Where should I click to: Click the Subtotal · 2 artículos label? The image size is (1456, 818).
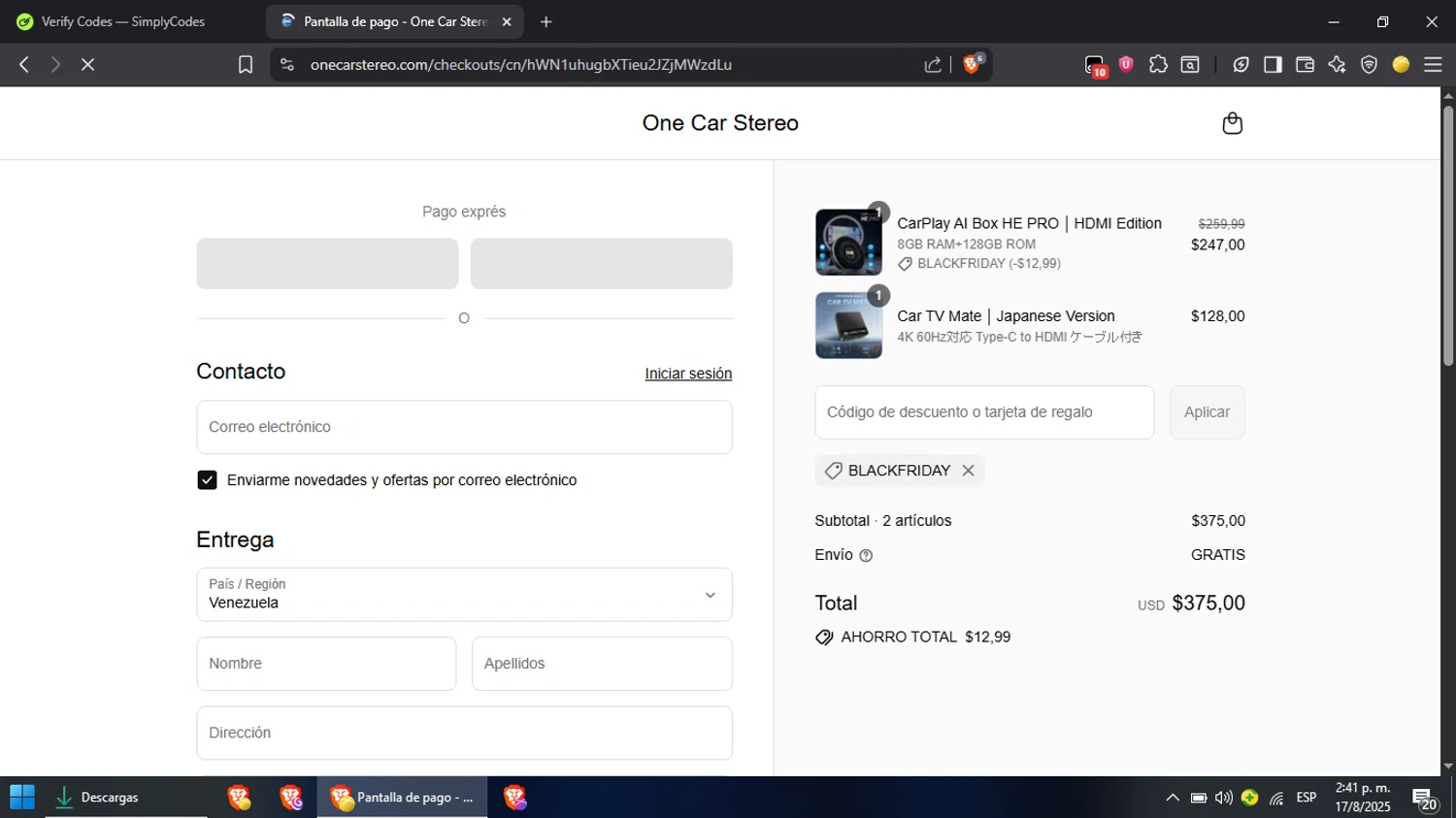coord(883,521)
